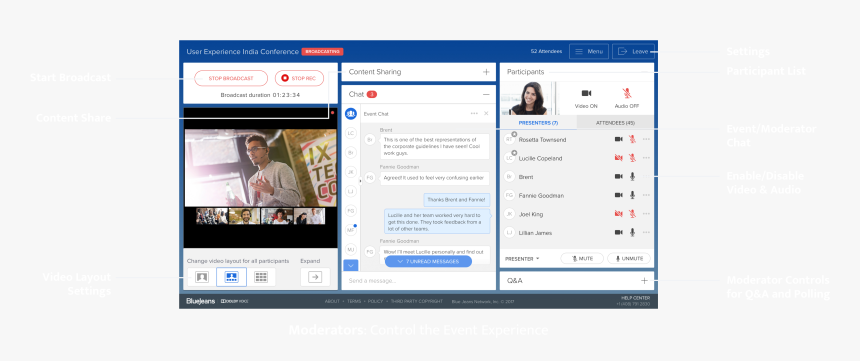Open more options for Lucille Copeland

click(x=646, y=158)
